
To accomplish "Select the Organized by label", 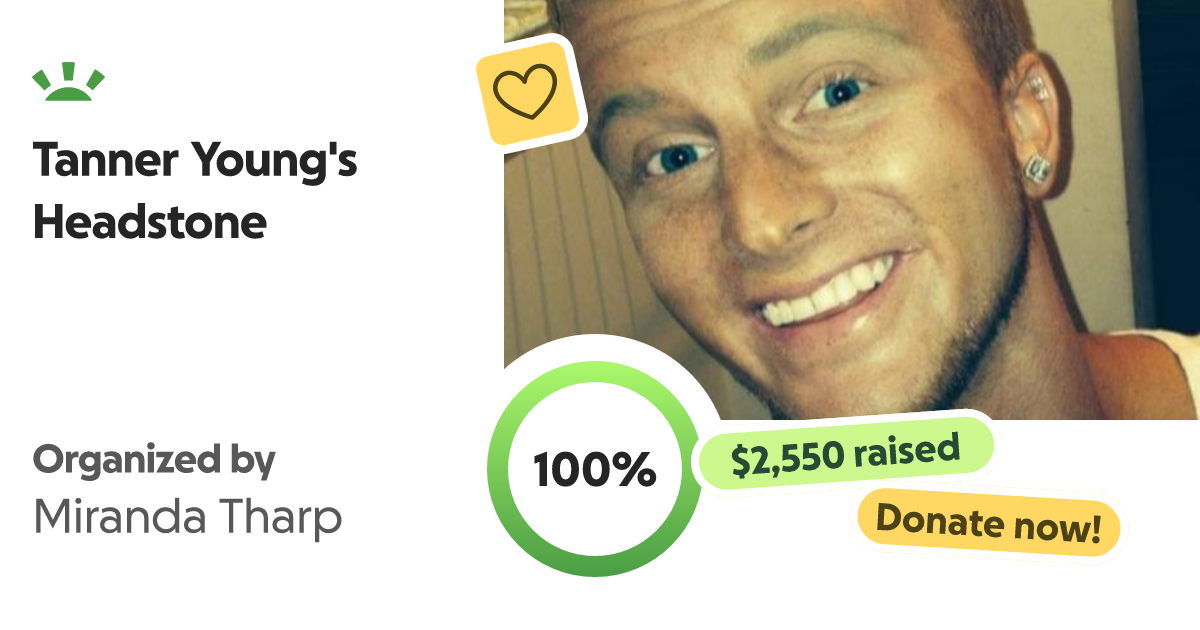I will point(154,461).
